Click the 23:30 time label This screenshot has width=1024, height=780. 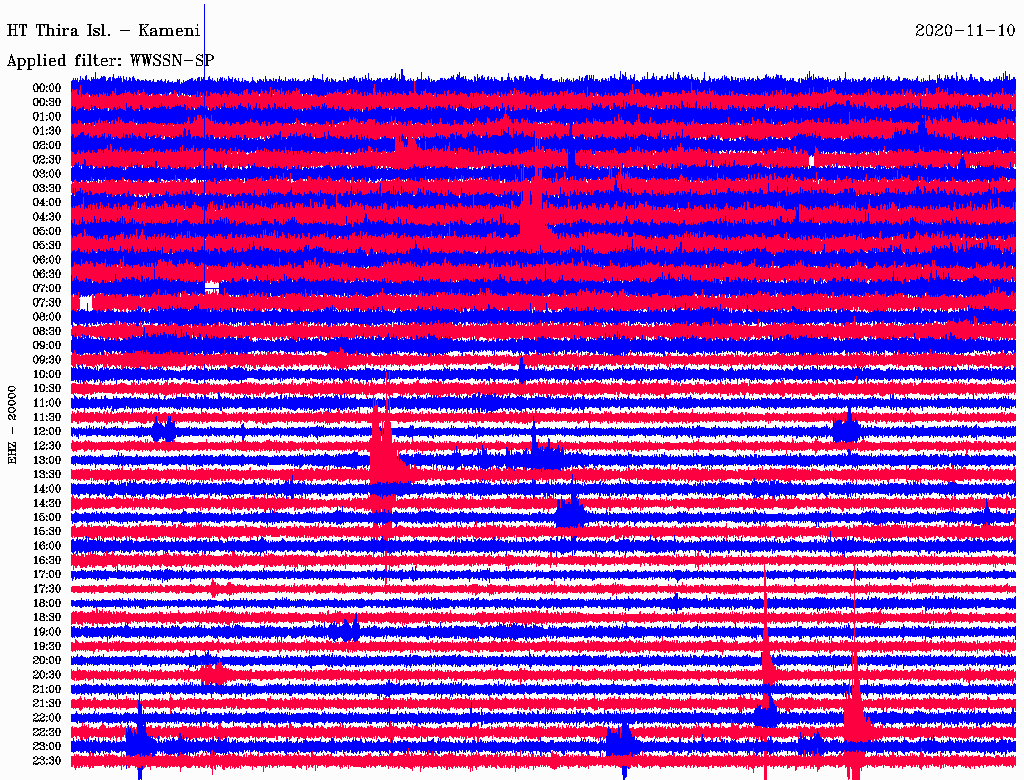point(46,760)
